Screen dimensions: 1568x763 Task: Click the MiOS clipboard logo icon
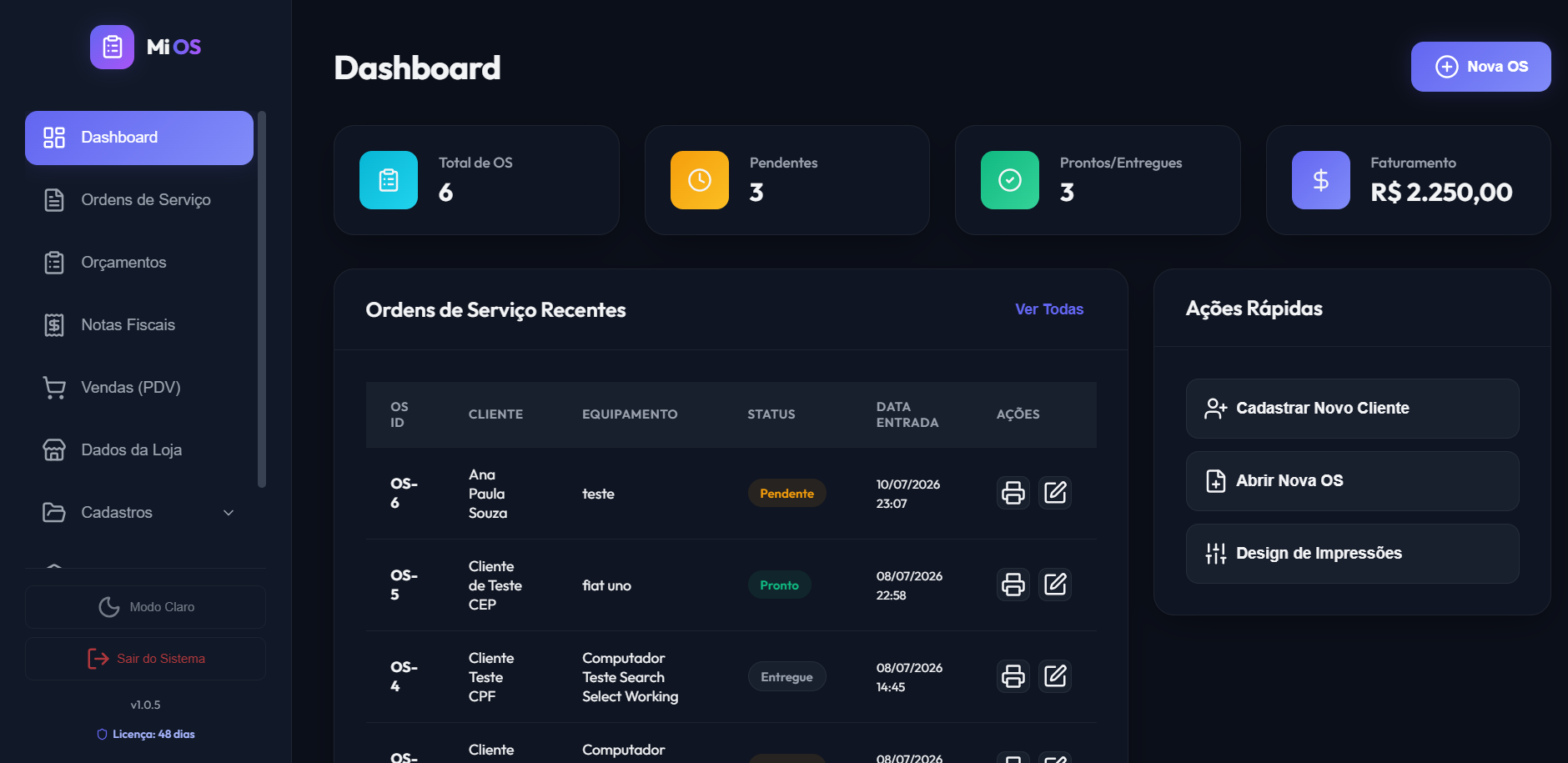[112, 47]
